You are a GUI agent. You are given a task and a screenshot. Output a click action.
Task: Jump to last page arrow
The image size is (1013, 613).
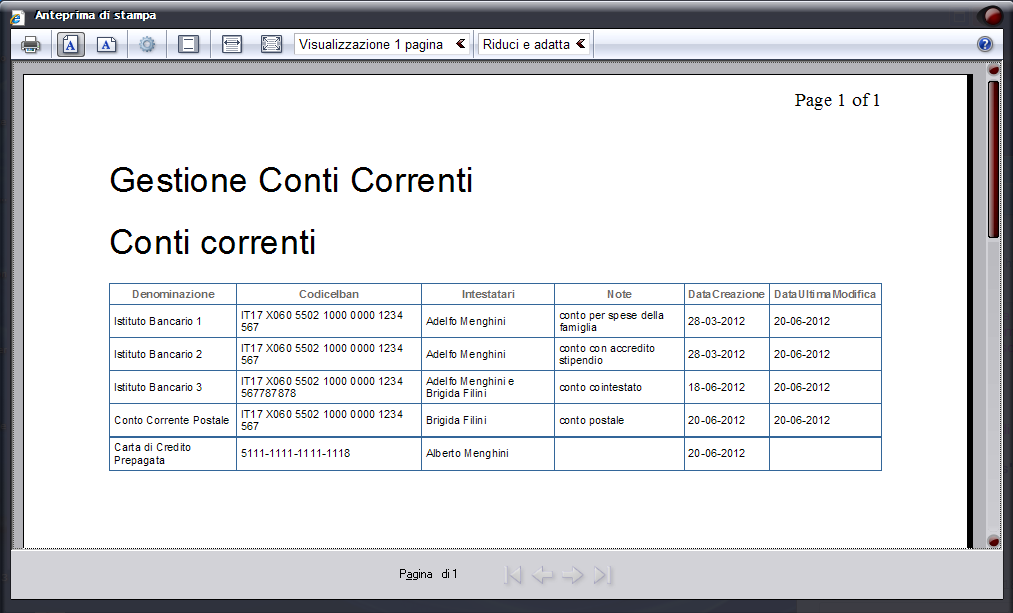[602, 574]
